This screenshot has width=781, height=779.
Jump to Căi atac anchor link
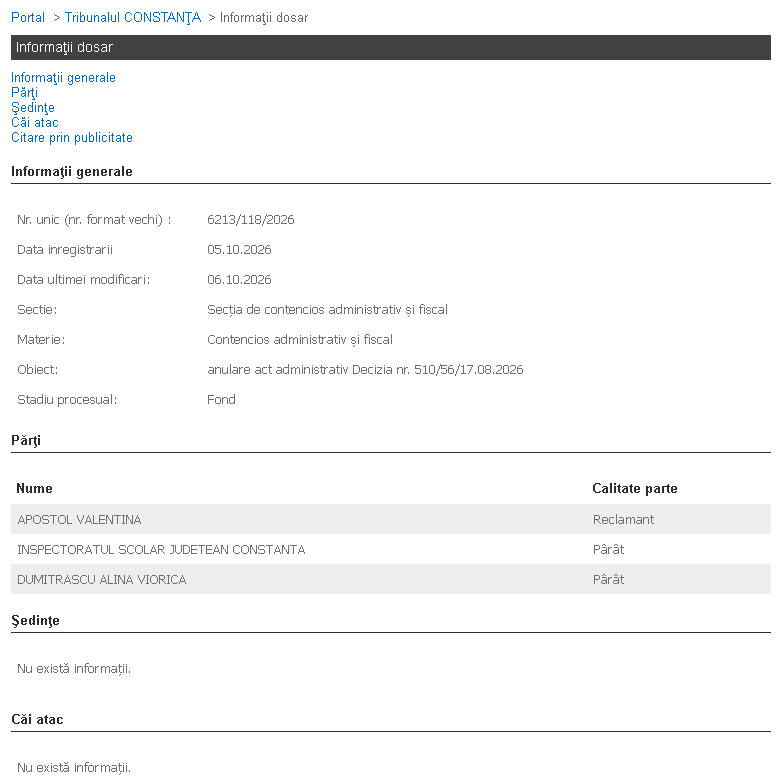(x=35, y=123)
